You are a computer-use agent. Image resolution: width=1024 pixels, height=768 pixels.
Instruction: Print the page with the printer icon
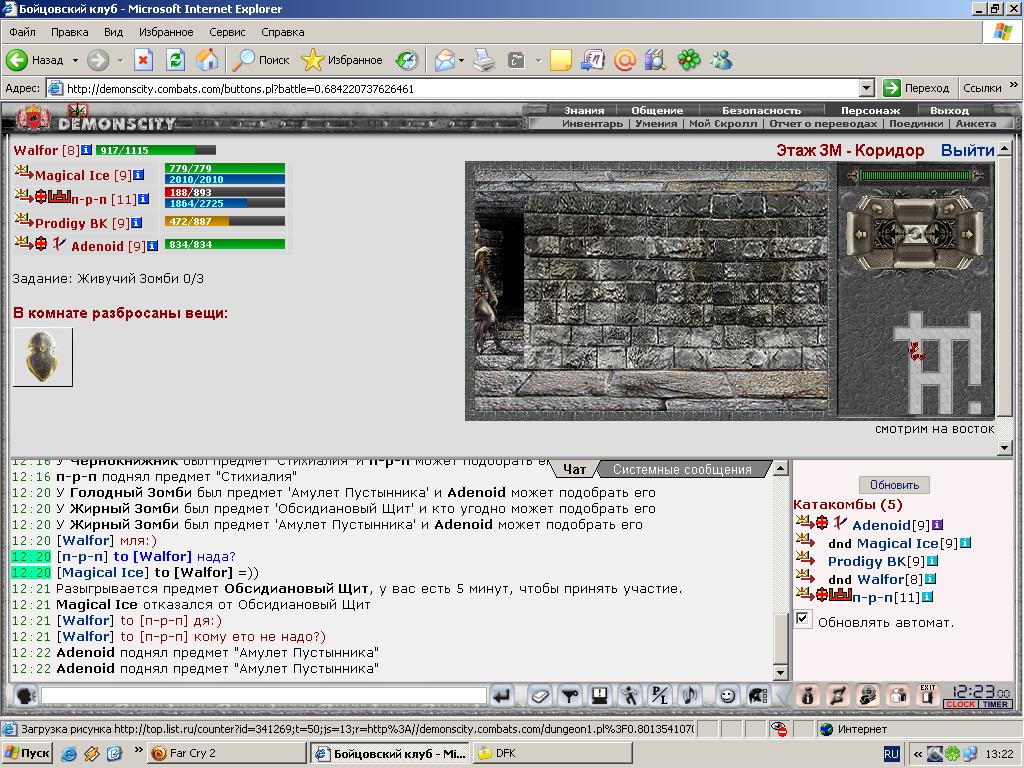[x=484, y=60]
